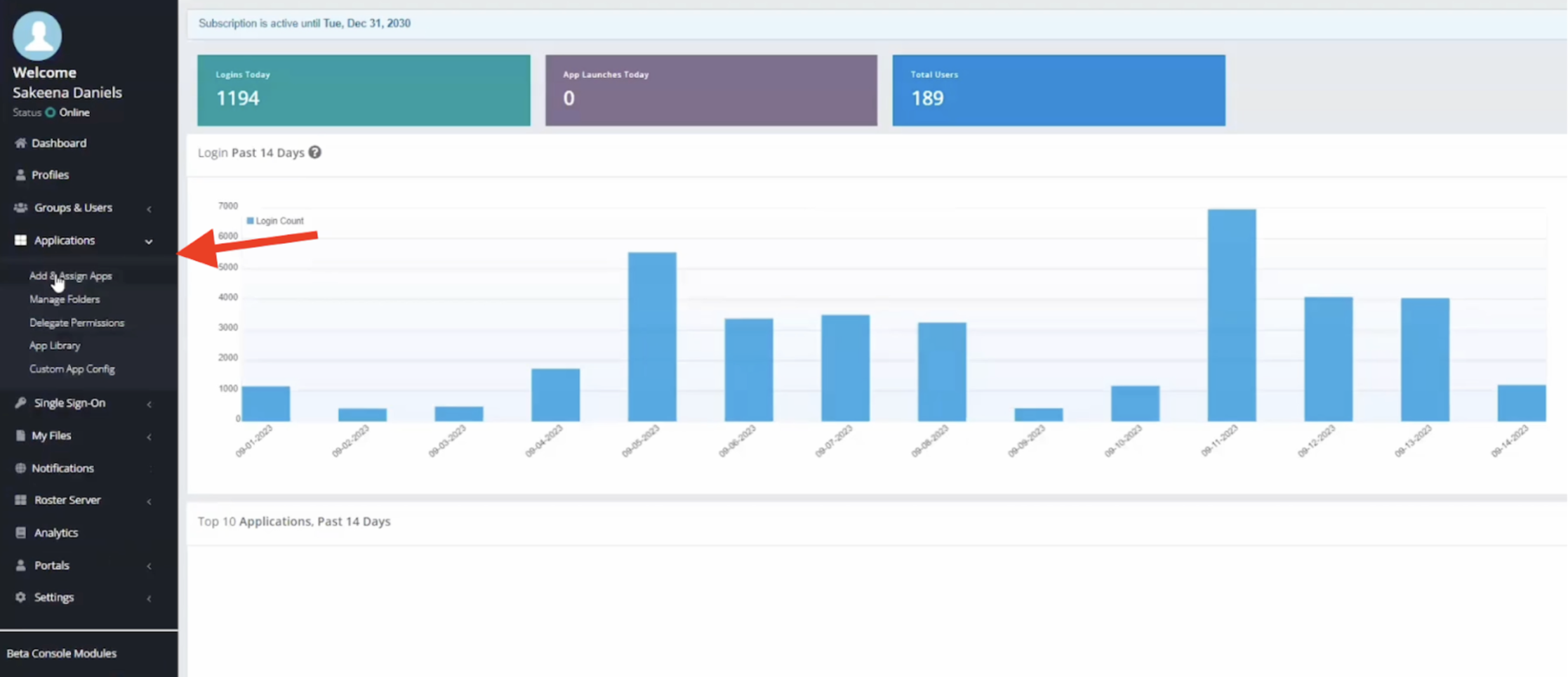Expand the Settings chevron
The height and width of the screenshot is (677, 1568).
coord(149,598)
